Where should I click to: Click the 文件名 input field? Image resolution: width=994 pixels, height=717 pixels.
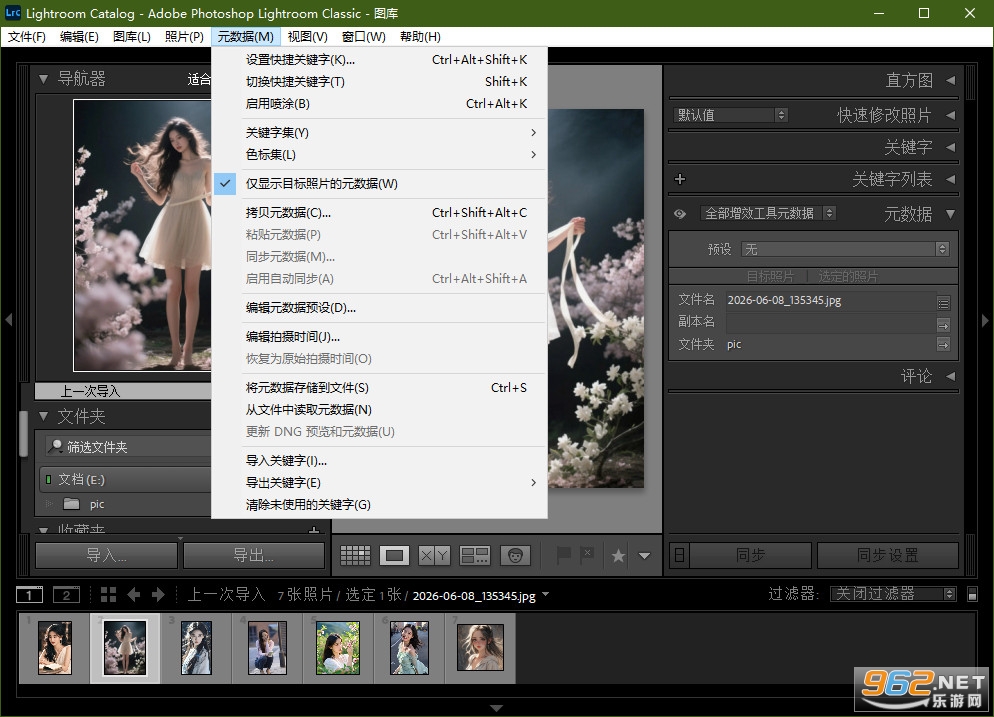click(x=830, y=300)
